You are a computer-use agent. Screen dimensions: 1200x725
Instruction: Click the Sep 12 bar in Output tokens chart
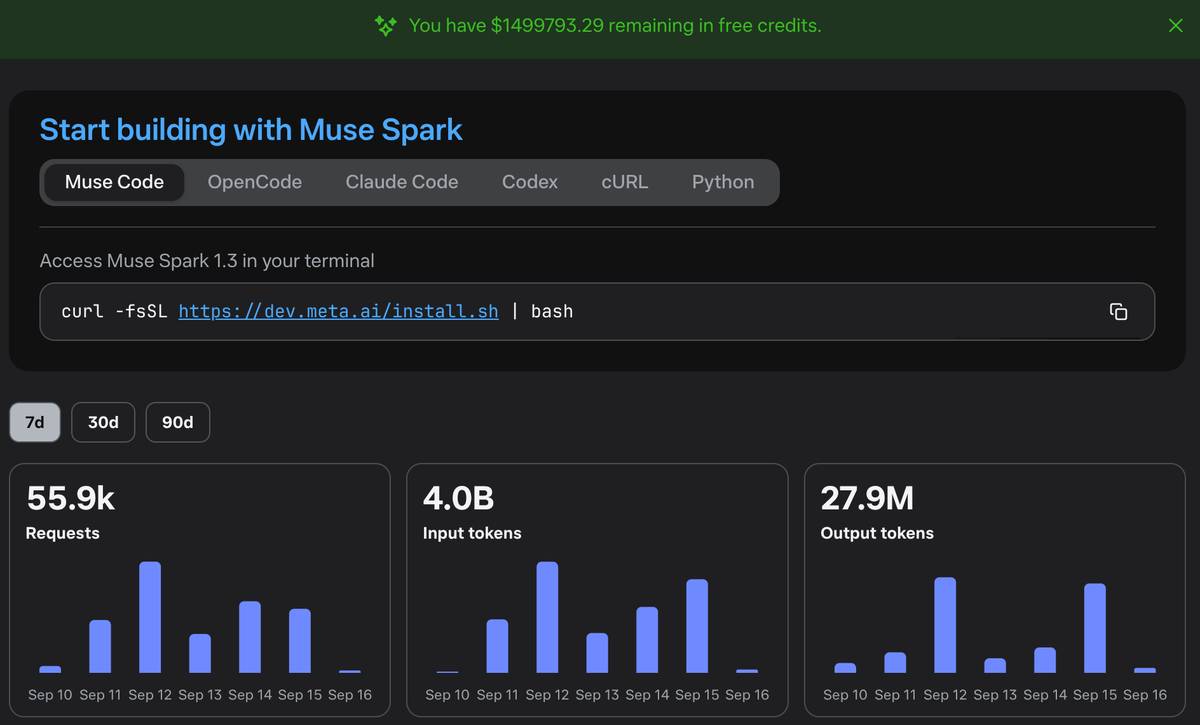tap(945, 625)
